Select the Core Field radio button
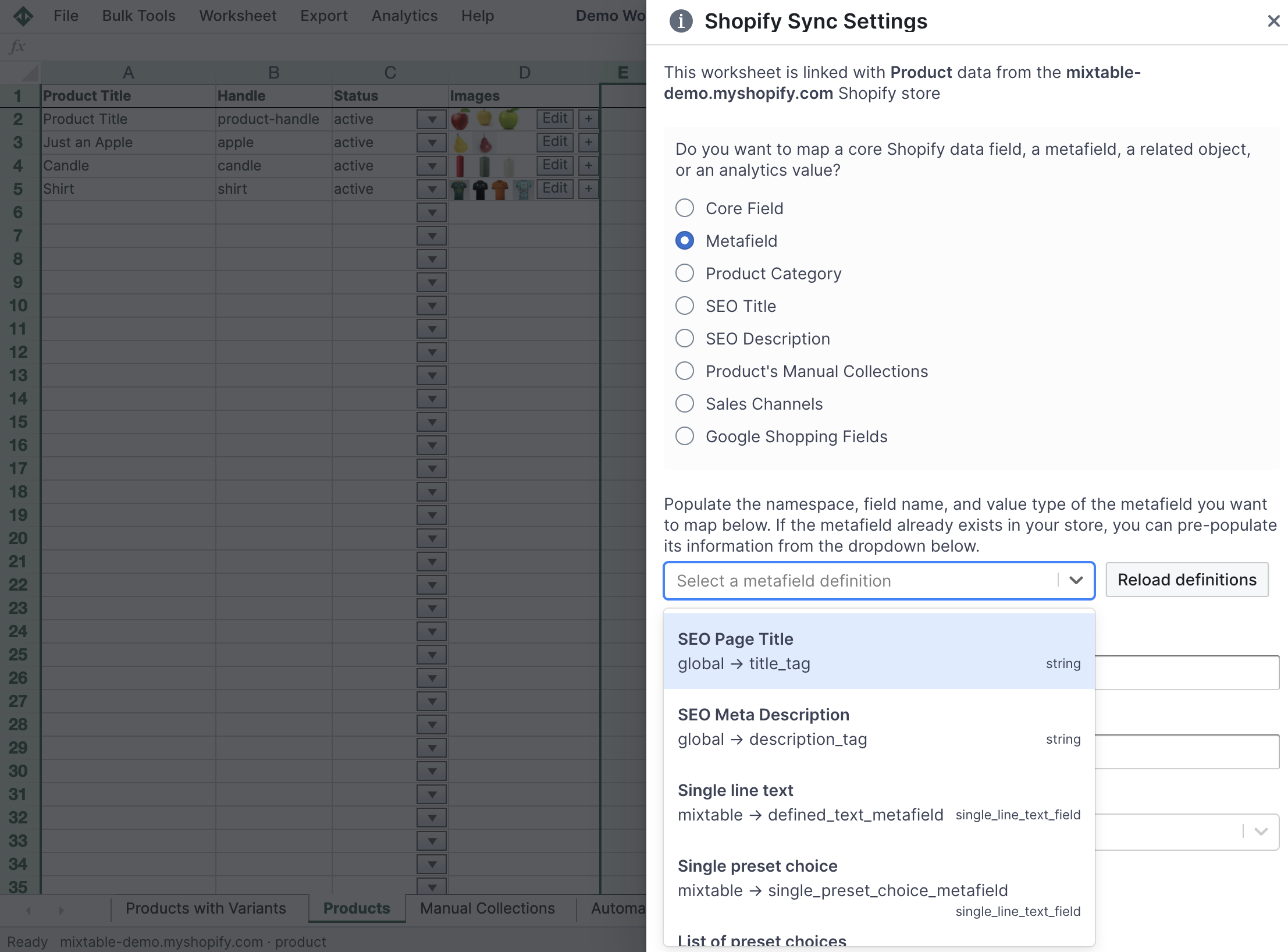This screenshot has height=952, width=1288. 685,208
